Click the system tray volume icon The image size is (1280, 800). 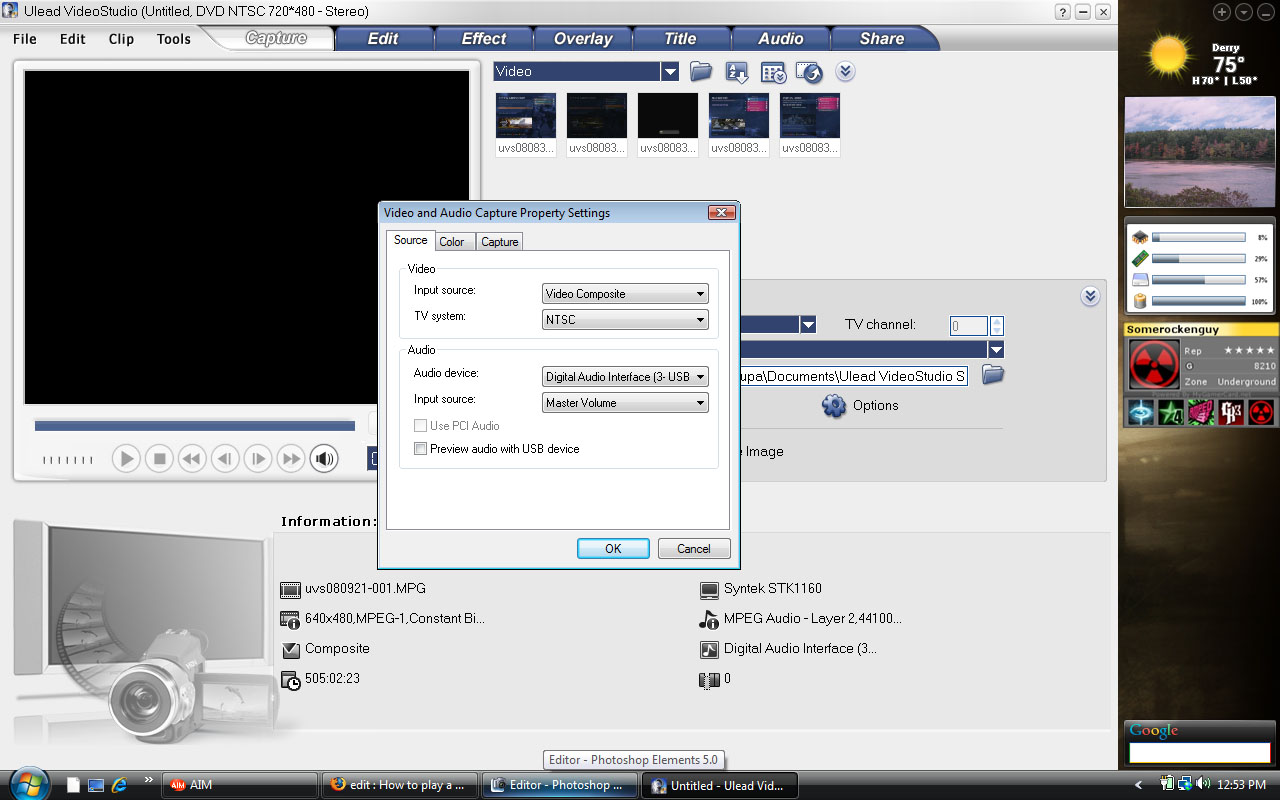(1201, 785)
